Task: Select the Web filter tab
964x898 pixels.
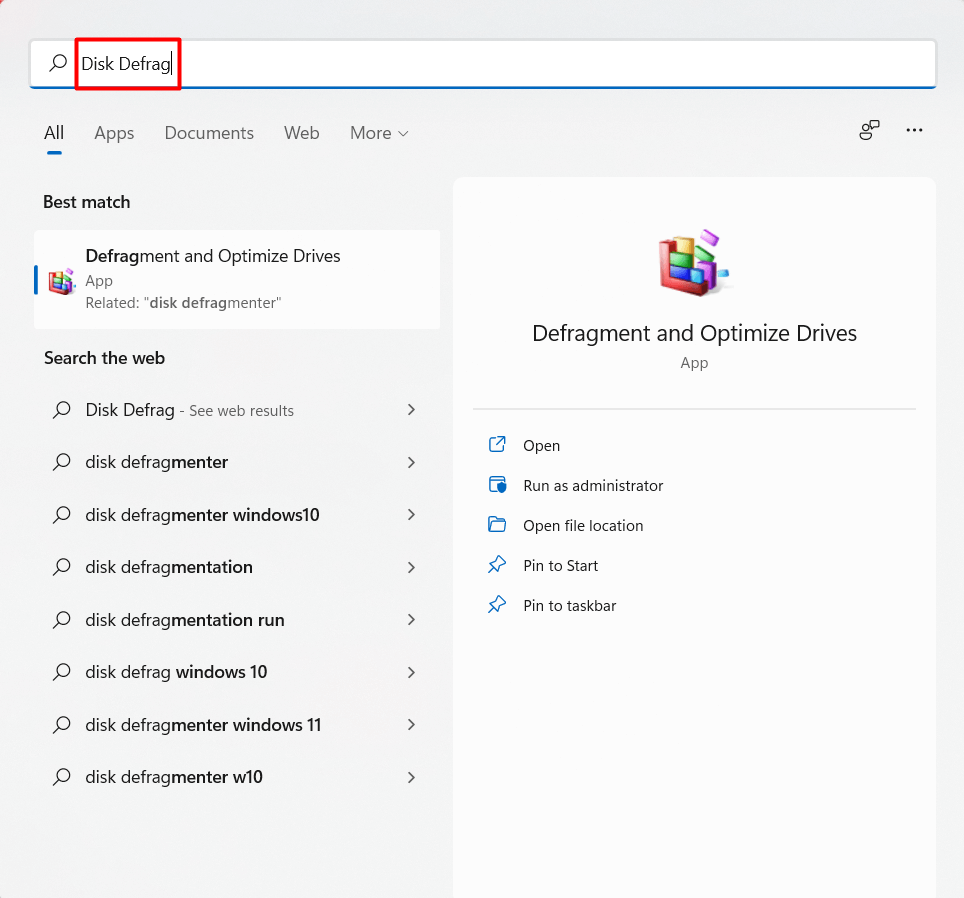Action: click(x=301, y=133)
